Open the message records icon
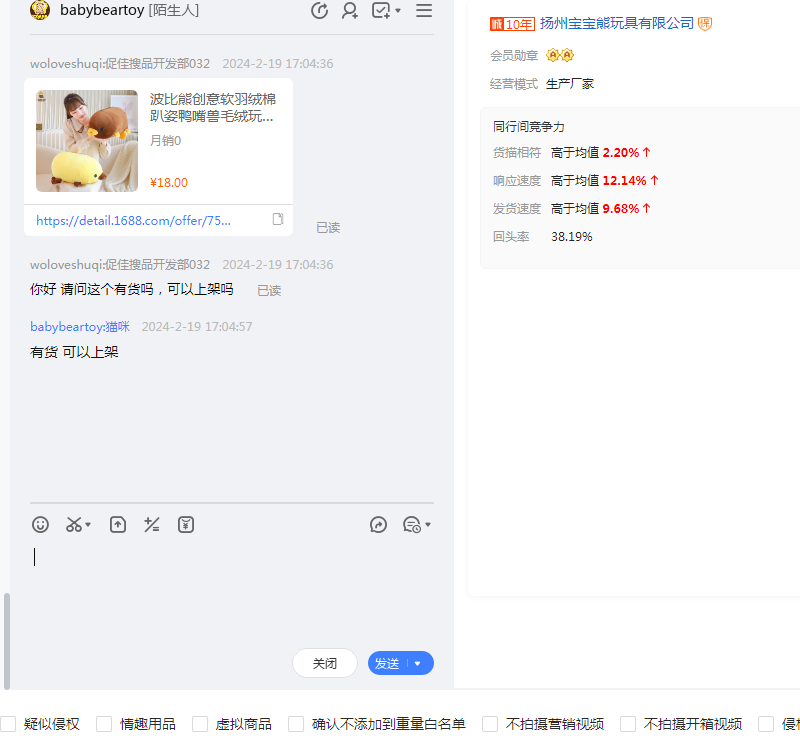This screenshot has width=800, height=742. 412,525
